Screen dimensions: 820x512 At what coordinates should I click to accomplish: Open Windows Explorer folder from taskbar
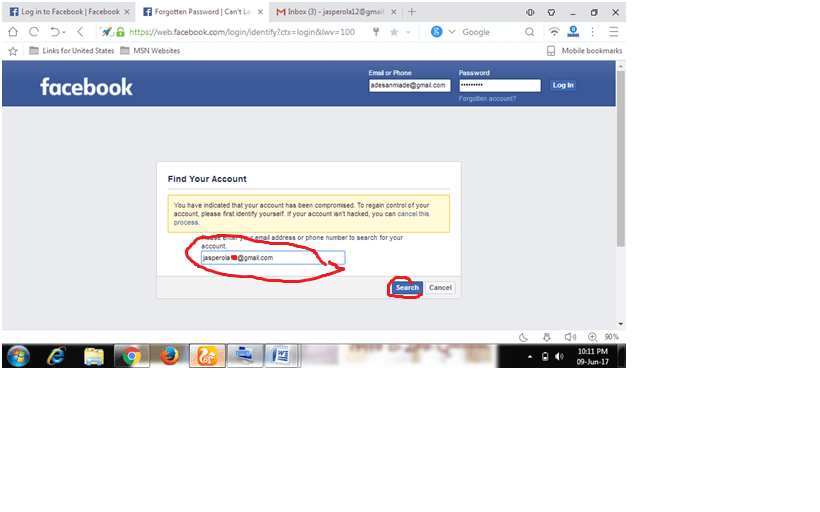point(94,357)
